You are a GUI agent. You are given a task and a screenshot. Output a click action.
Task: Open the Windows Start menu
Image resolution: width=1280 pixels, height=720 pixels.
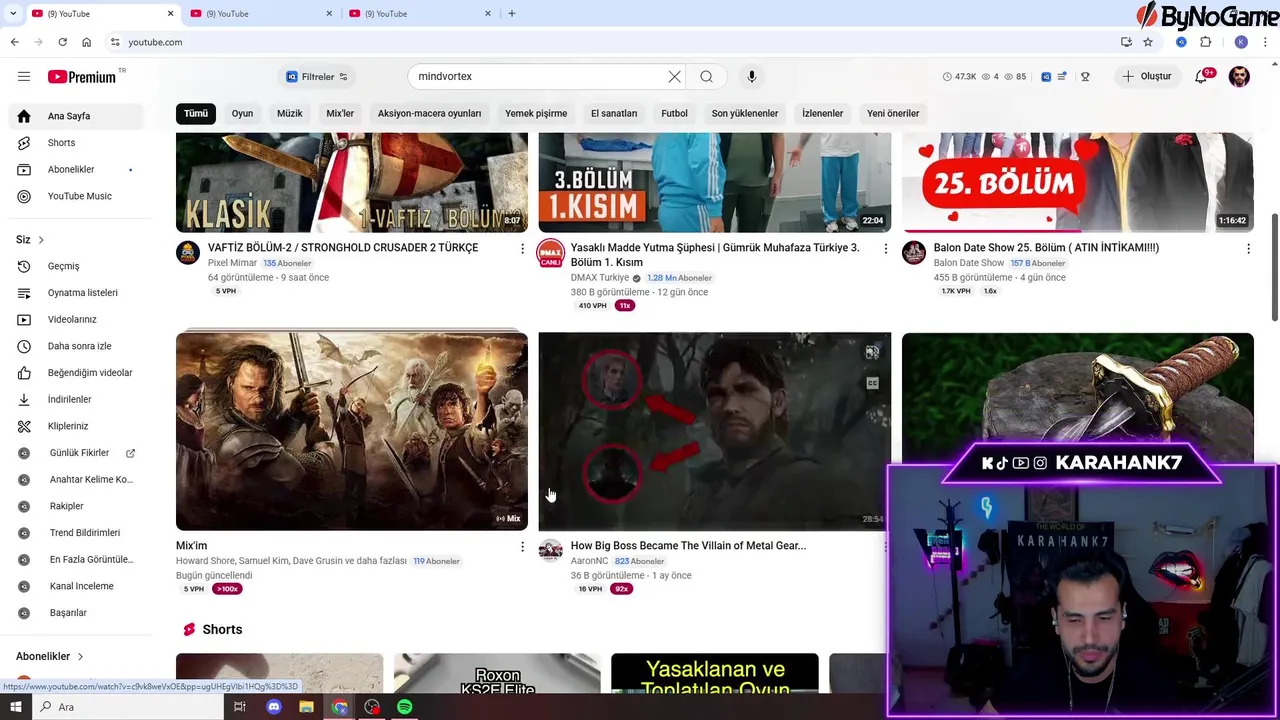pyautogui.click(x=15, y=707)
